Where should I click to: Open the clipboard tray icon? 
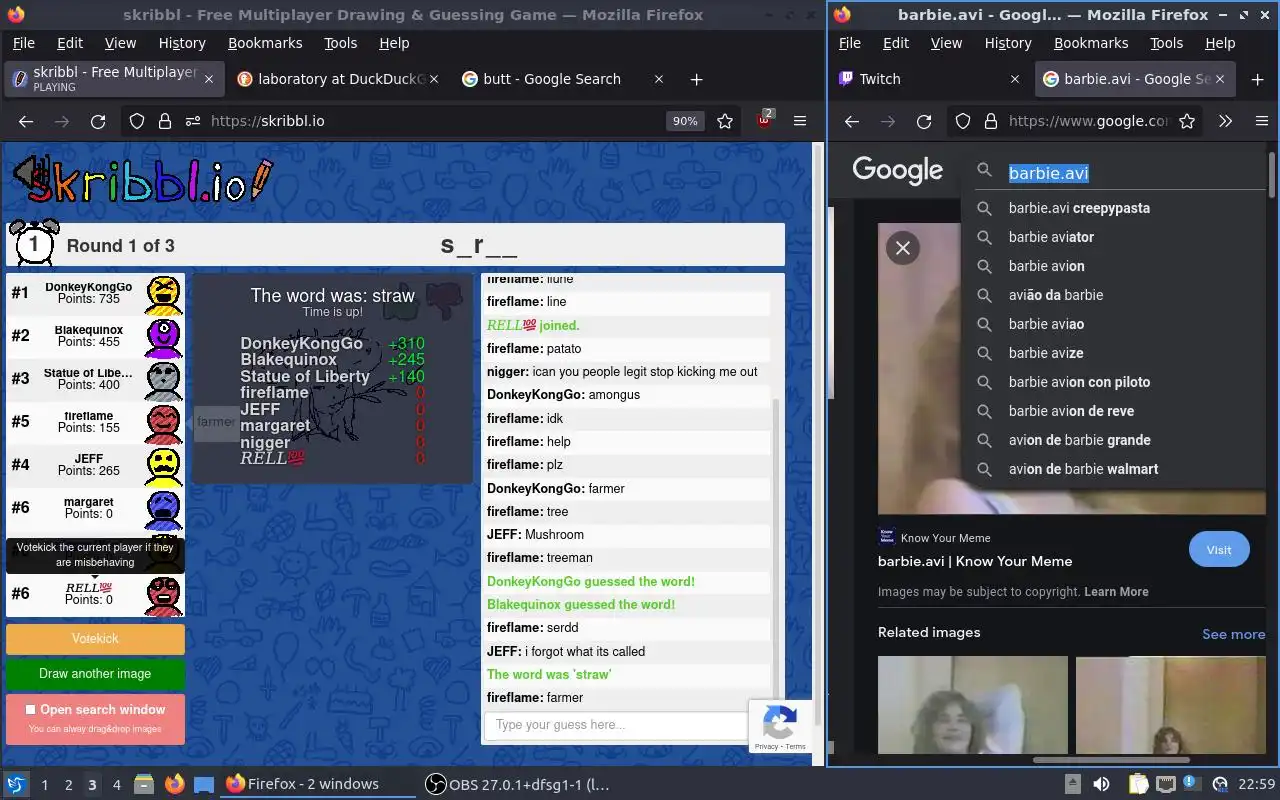[1138, 784]
